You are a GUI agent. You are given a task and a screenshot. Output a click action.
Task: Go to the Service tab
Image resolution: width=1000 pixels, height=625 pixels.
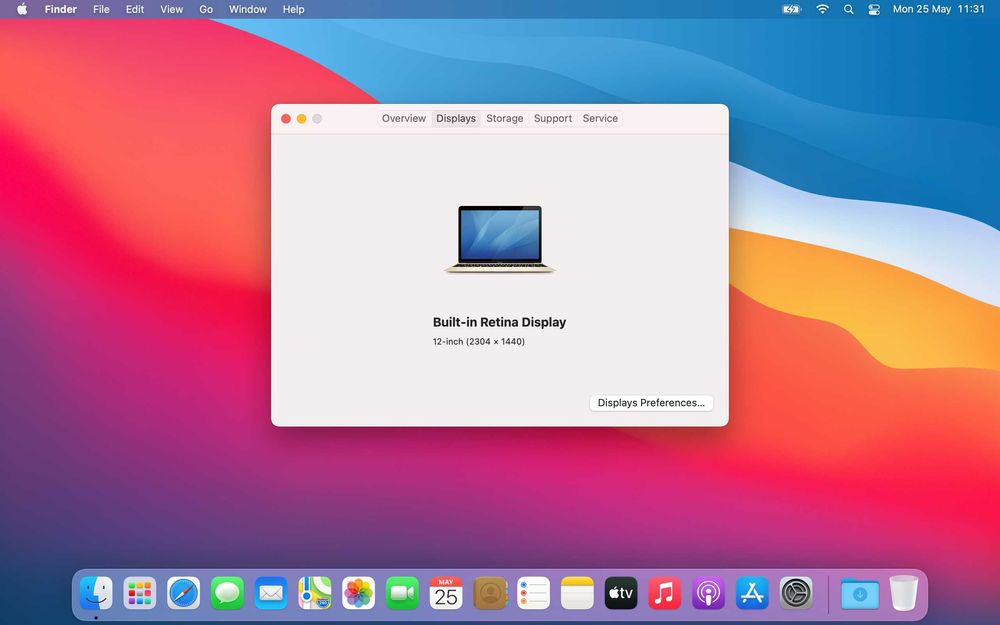(x=600, y=119)
